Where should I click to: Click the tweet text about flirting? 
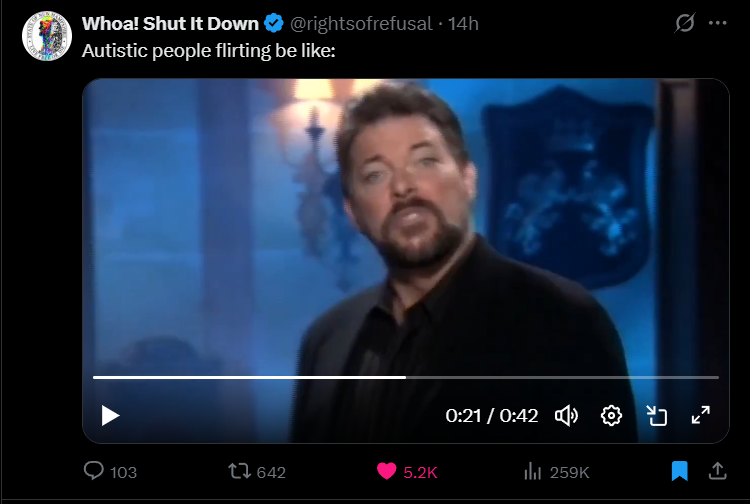209,51
